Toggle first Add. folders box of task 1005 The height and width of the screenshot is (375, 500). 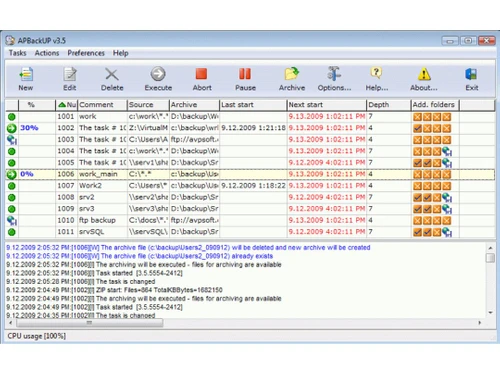coord(417,163)
